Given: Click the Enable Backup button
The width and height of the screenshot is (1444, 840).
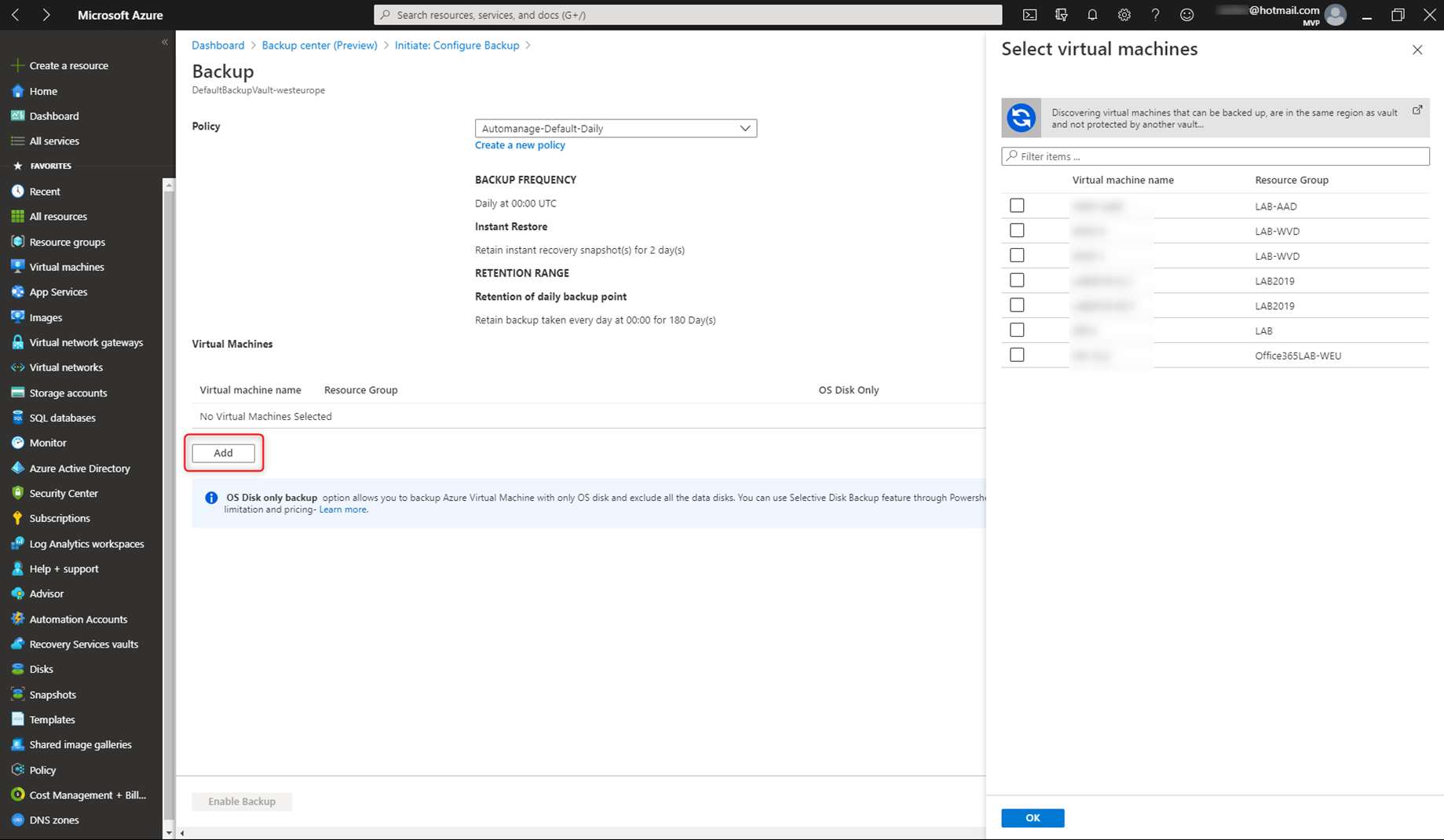Looking at the screenshot, I should click(x=242, y=802).
